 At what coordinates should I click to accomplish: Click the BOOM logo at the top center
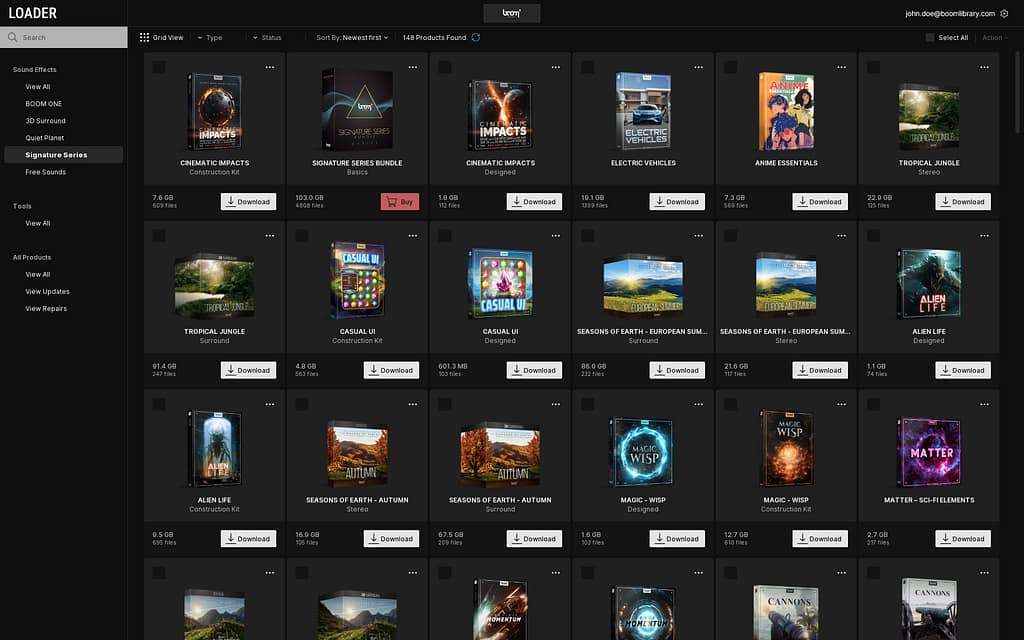[x=511, y=13]
